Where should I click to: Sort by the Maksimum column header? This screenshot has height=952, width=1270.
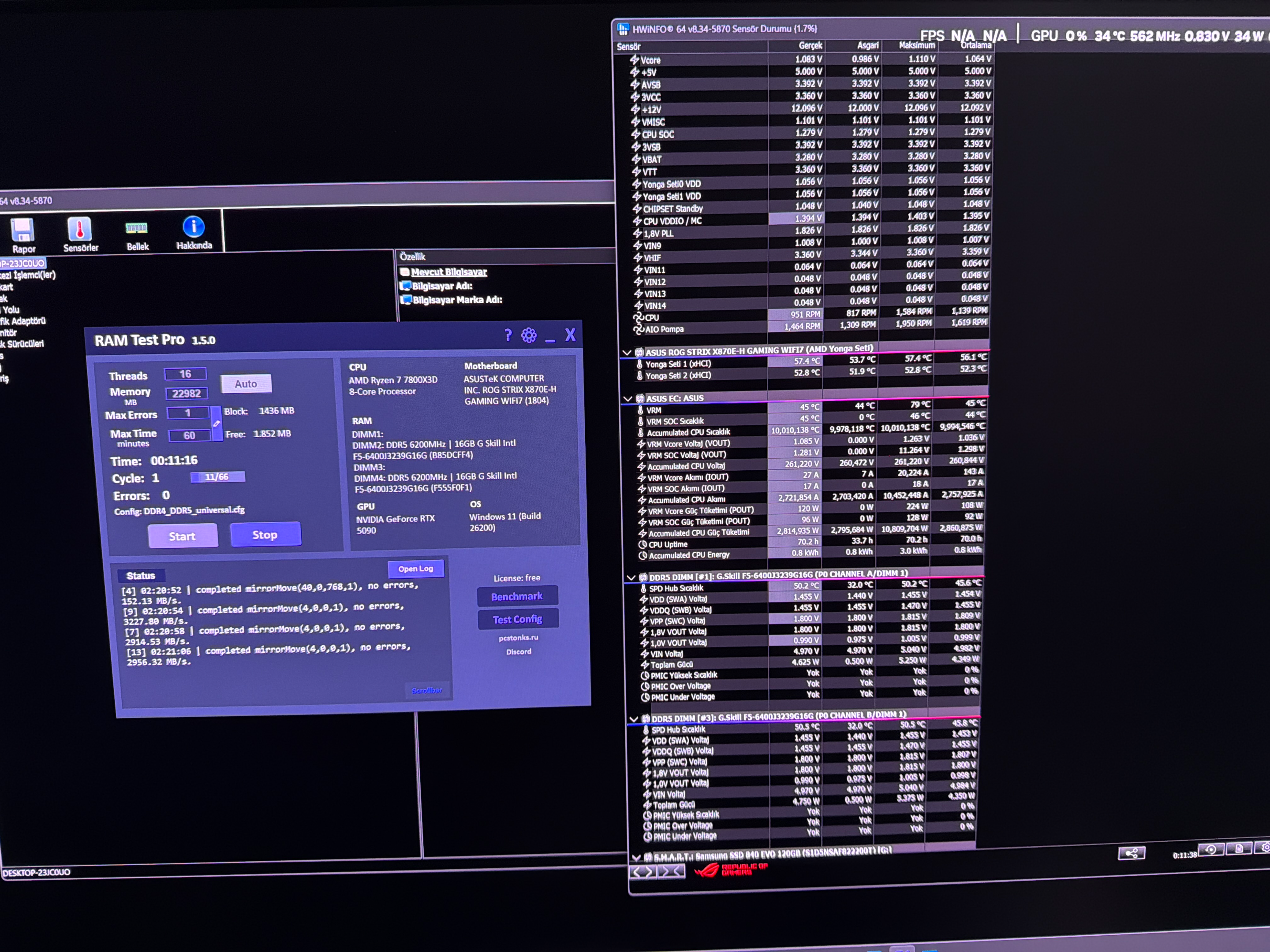point(910,45)
